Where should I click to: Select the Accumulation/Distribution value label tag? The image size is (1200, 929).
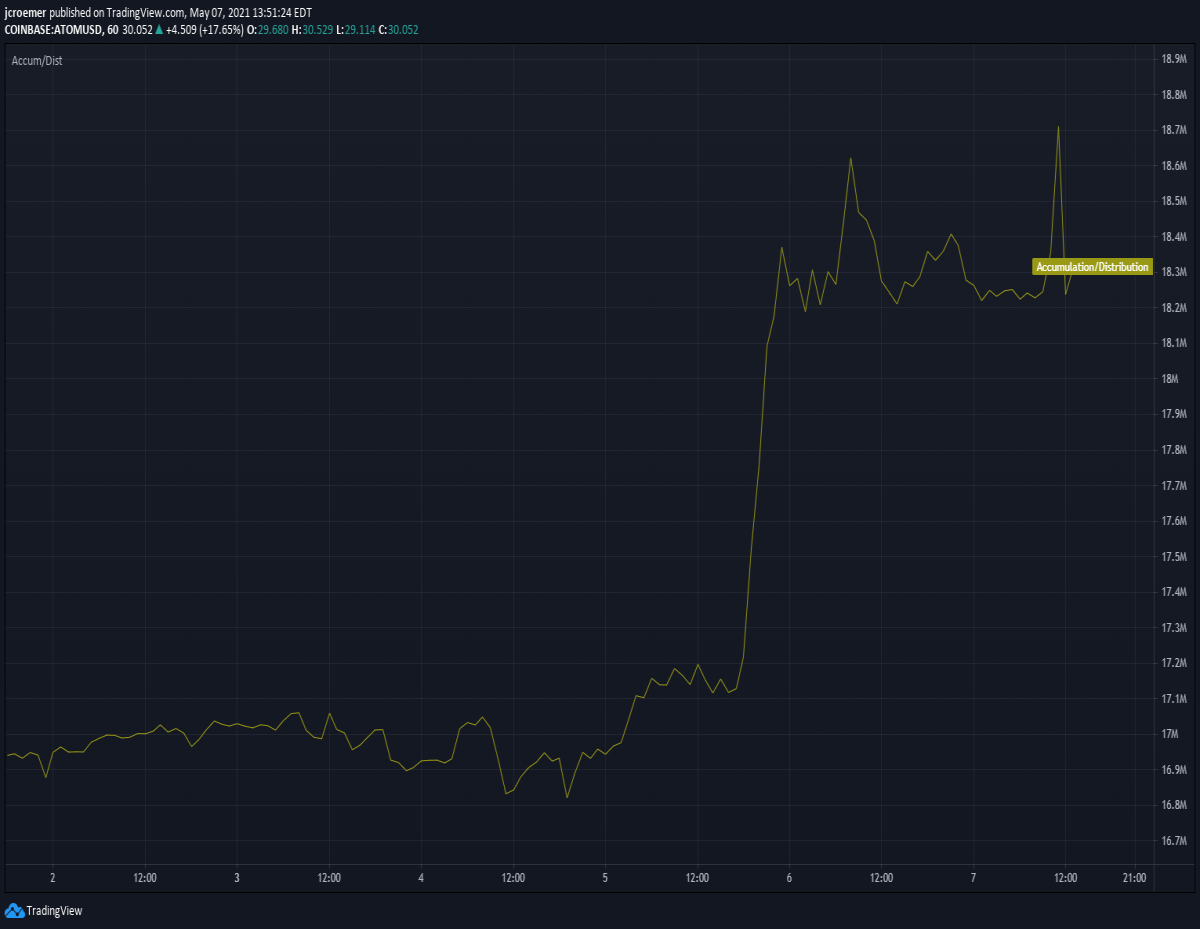coord(1092,267)
